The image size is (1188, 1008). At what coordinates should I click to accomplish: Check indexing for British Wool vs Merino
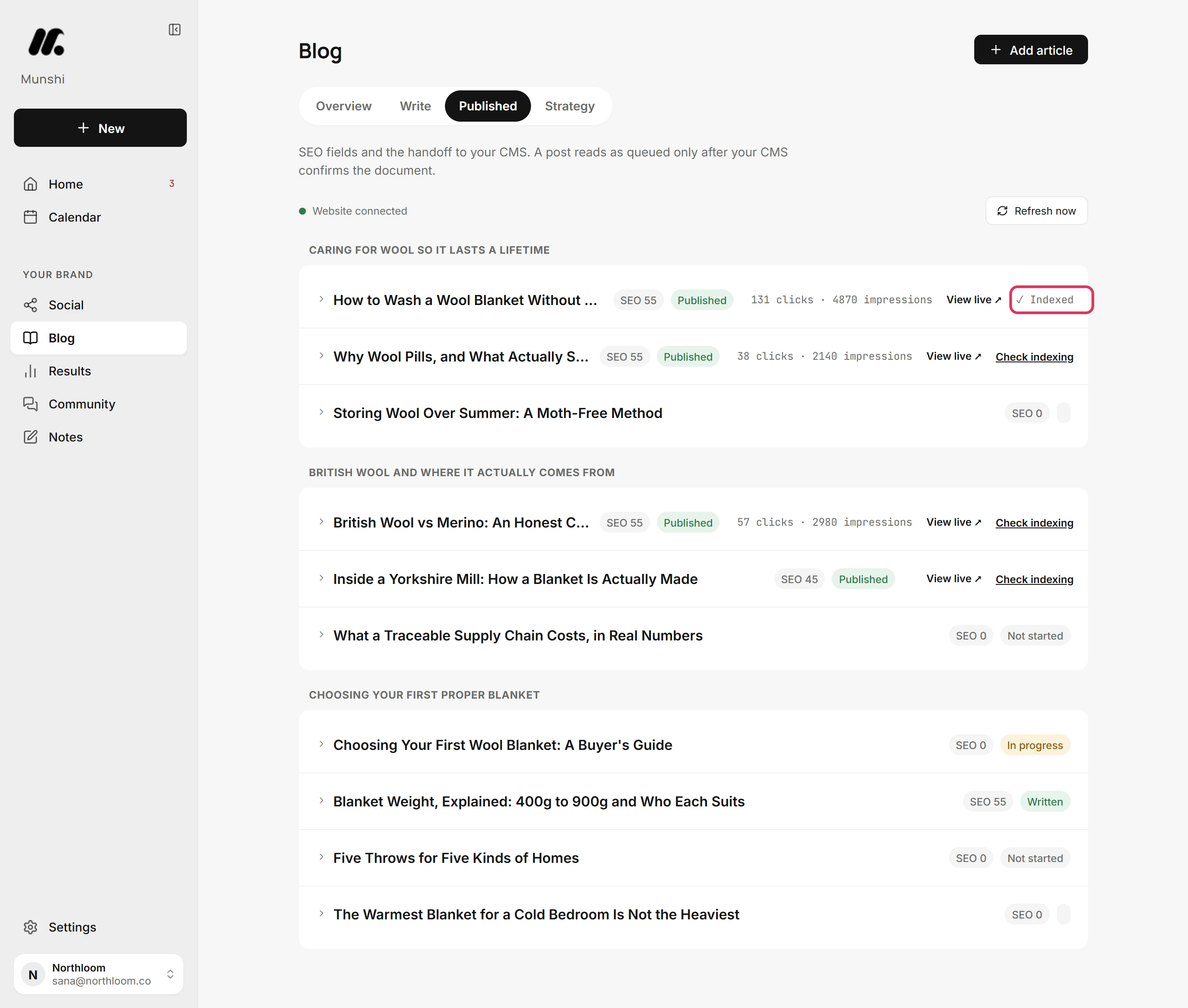pos(1034,523)
